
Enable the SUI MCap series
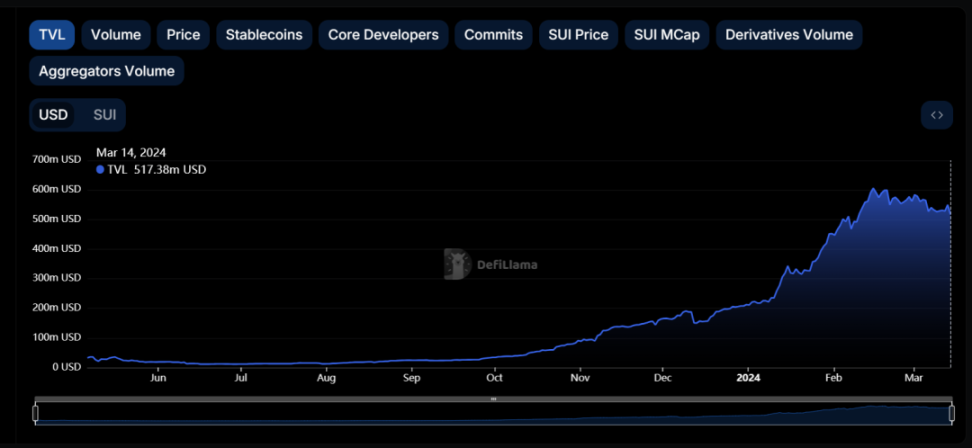667,34
